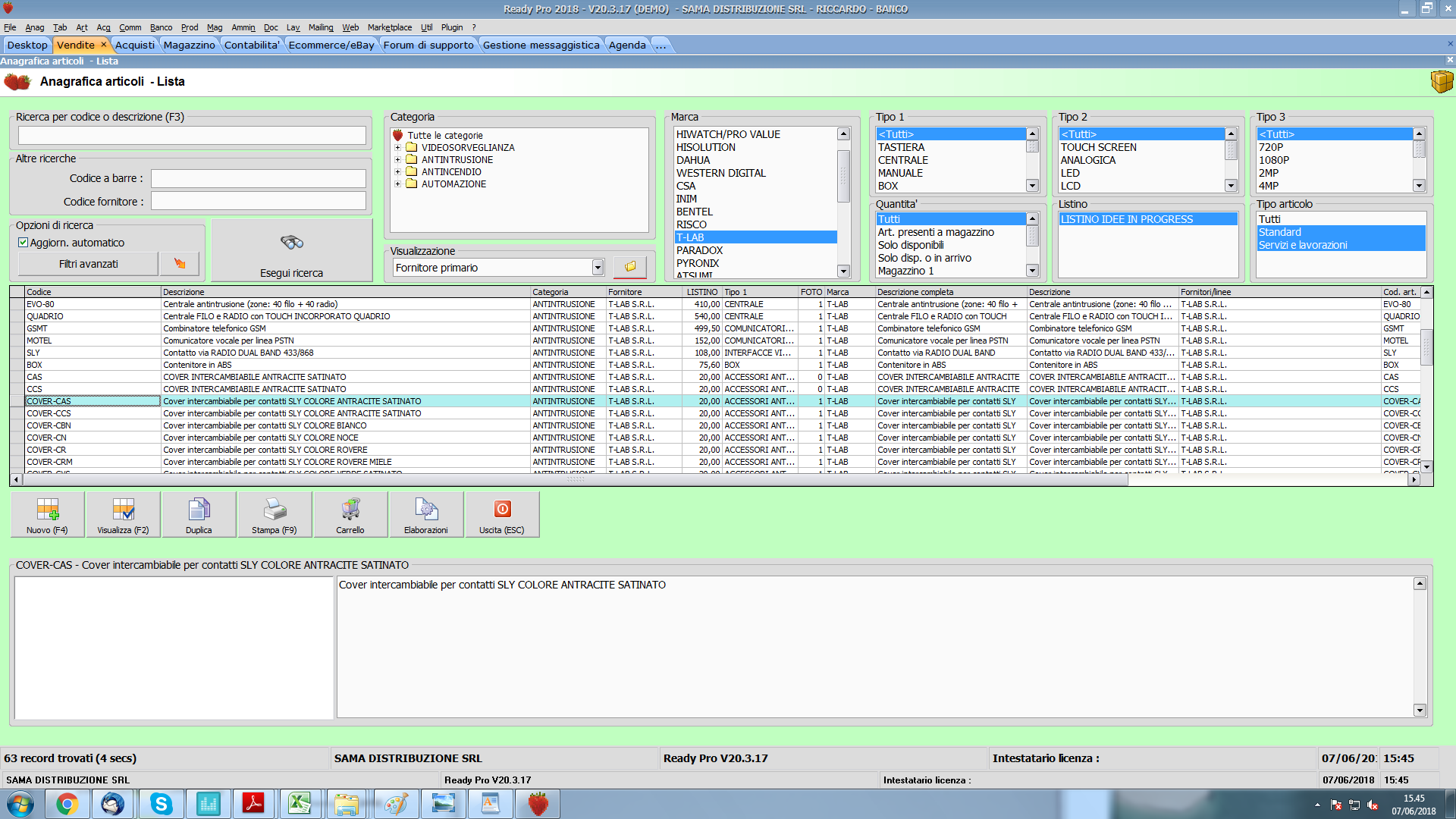Open the File menu
This screenshot has width=1456, height=819.
[10, 27]
